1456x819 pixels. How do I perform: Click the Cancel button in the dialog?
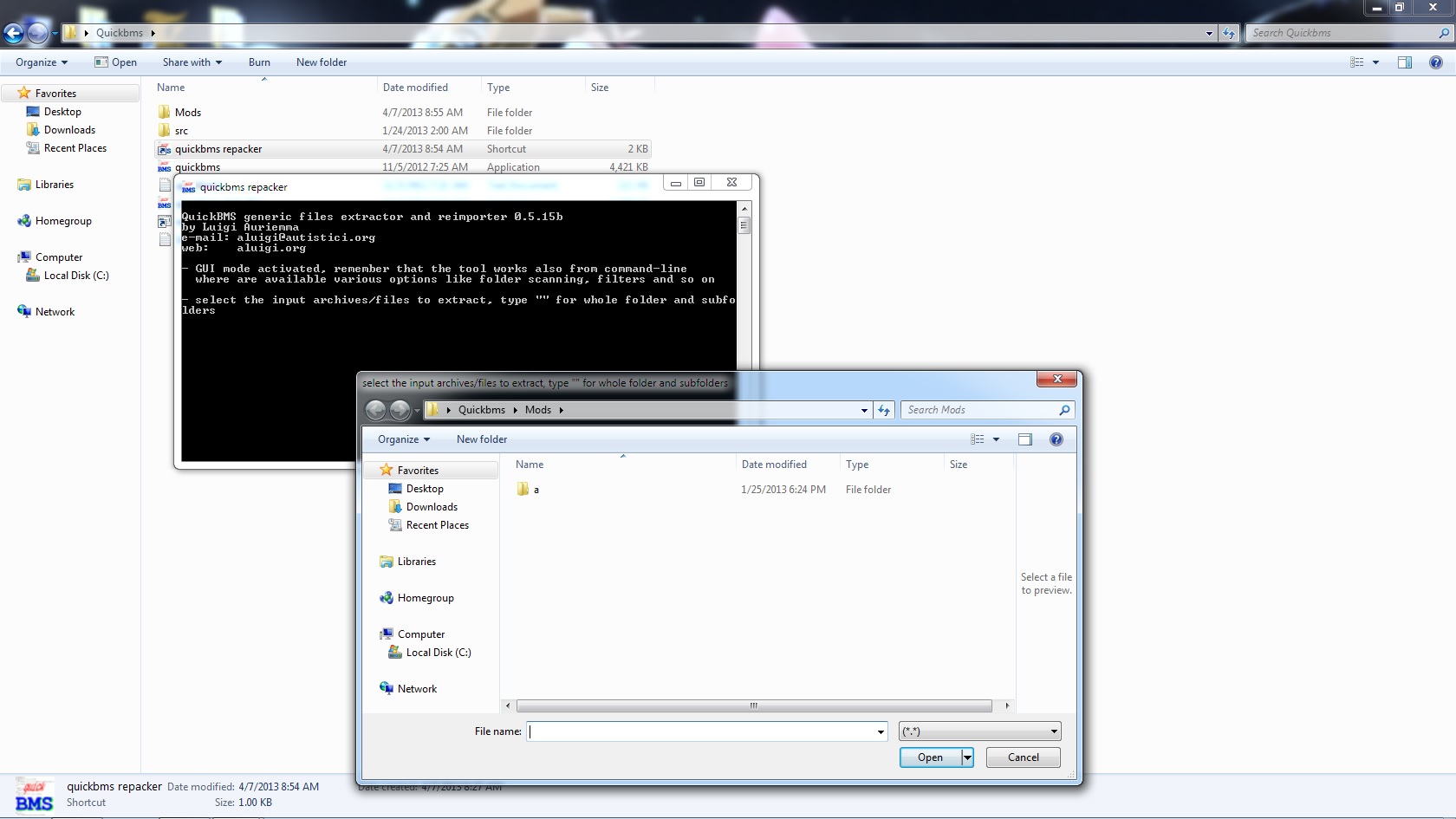pos(1023,757)
